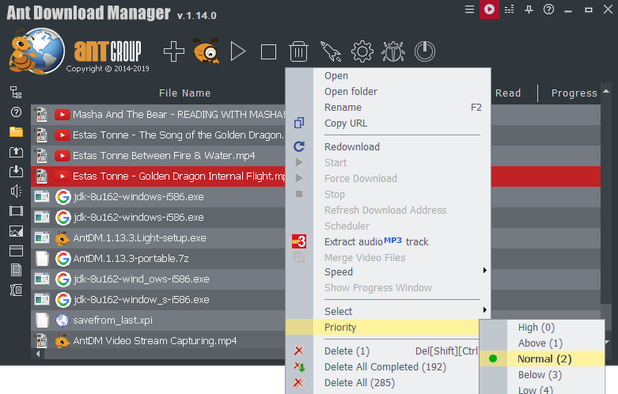Select Estas Tonne Between Fire & Water.mp4
The height and width of the screenshot is (394, 618).
pyautogui.click(x=158, y=156)
